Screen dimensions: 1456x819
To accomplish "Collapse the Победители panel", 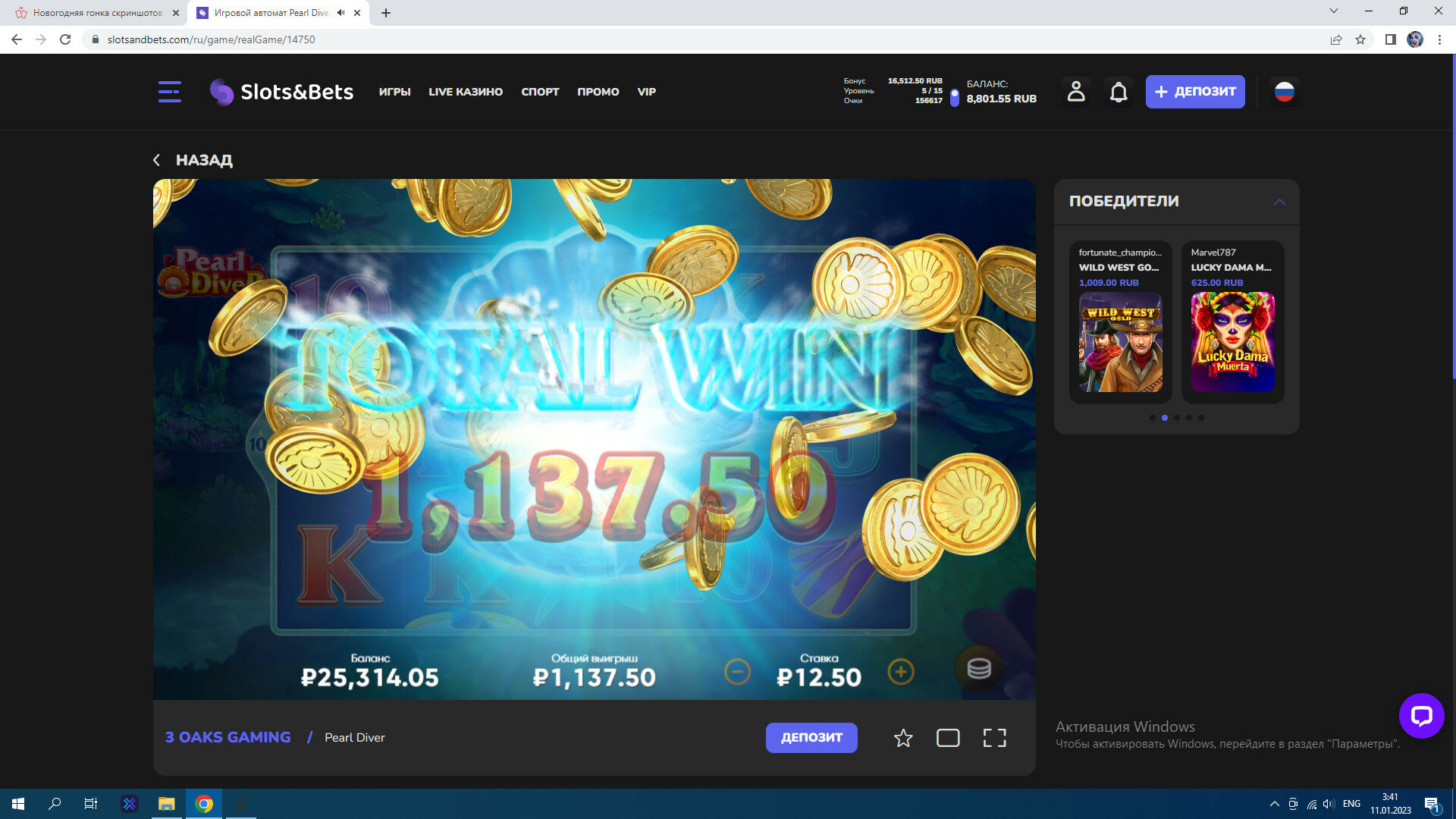I will [1279, 202].
